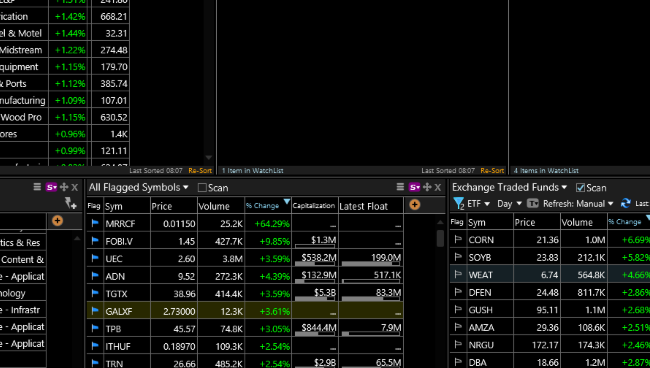650x368 pixels.
Task: Click Re-Sort in the industry list panel
Action: [200, 170]
